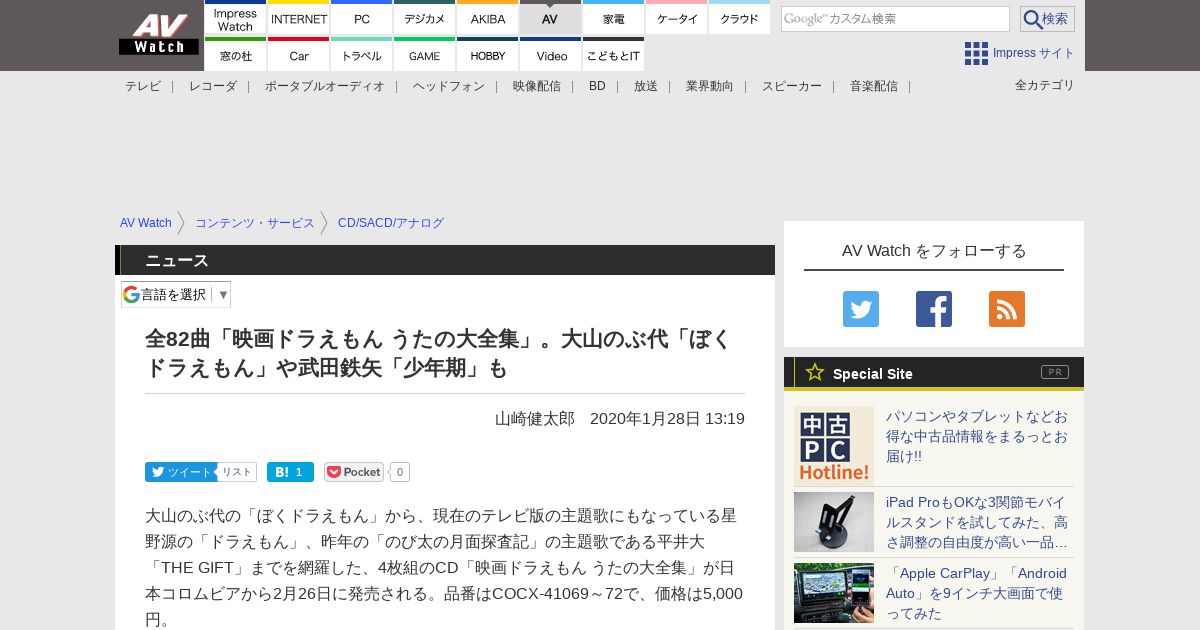Go to the 映像配信 category
The height and width of the screenshot is (630, 1200).
pos(537,86)
